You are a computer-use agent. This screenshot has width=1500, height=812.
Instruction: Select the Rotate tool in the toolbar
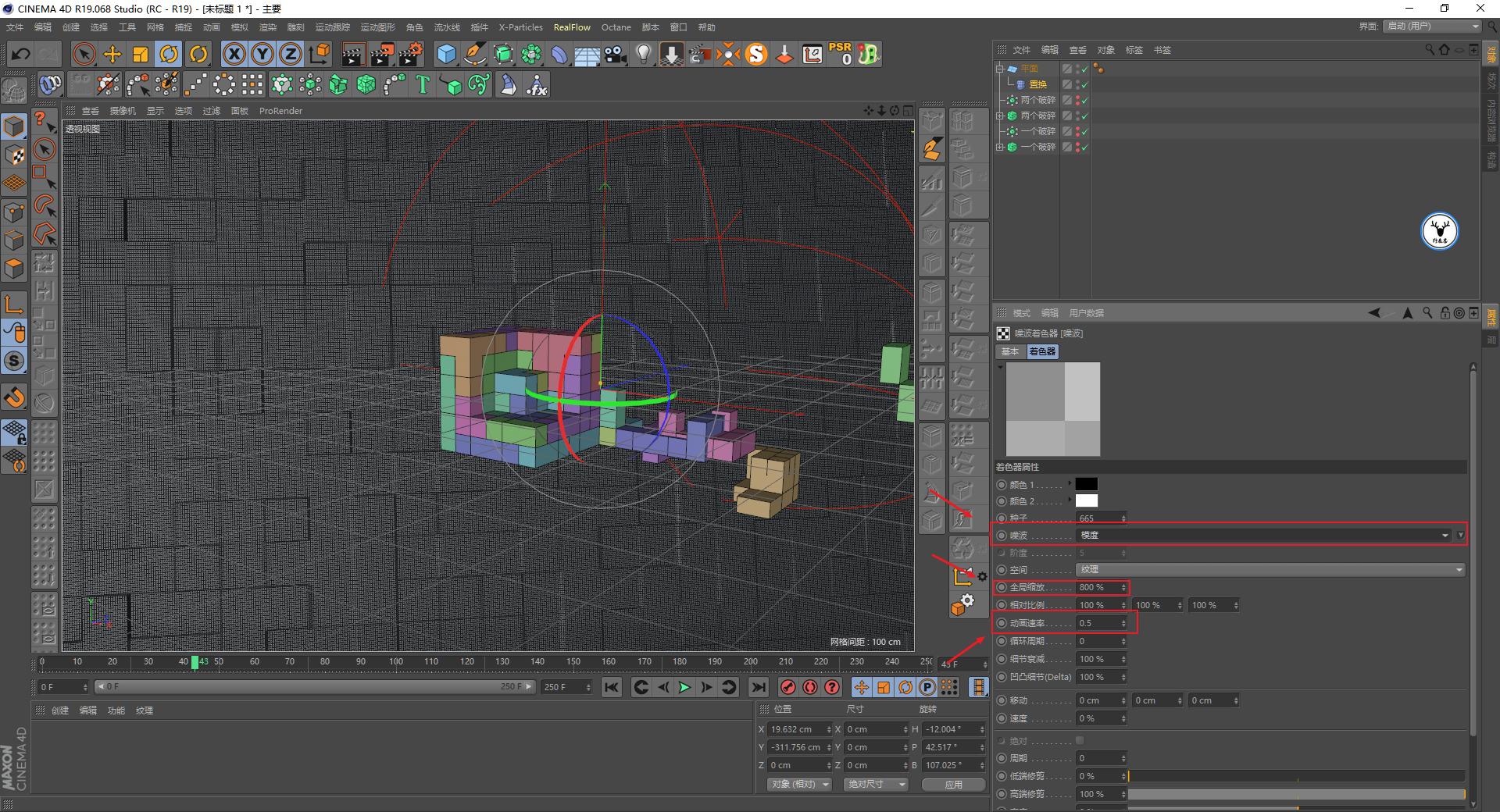pyautogui.click(x=170, y=54)
